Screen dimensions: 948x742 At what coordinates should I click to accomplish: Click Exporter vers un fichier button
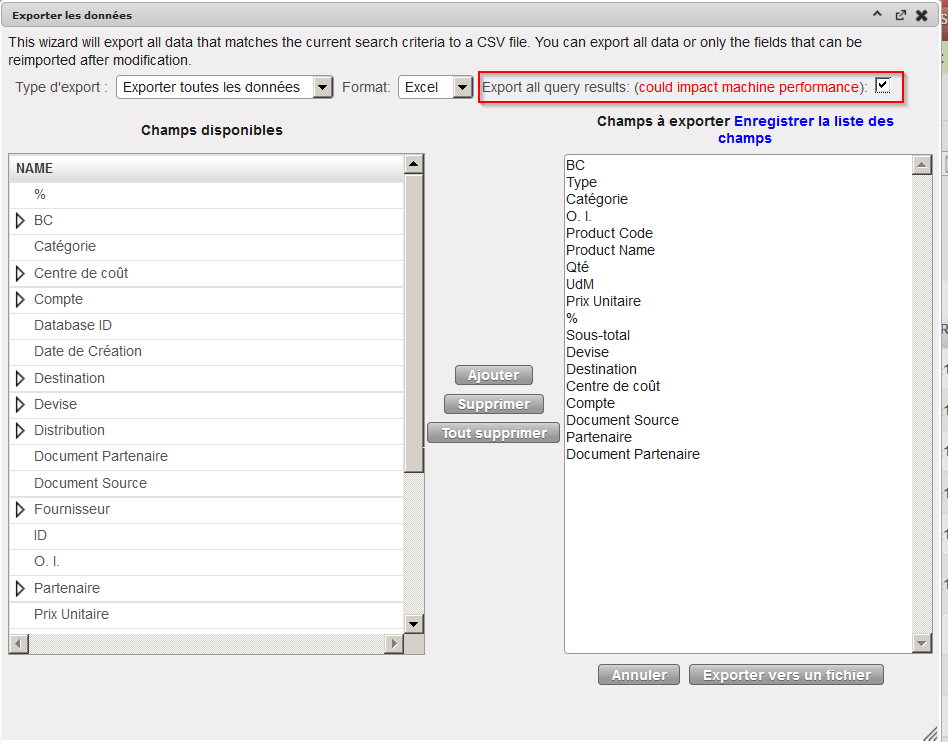[x=786, y=675]
